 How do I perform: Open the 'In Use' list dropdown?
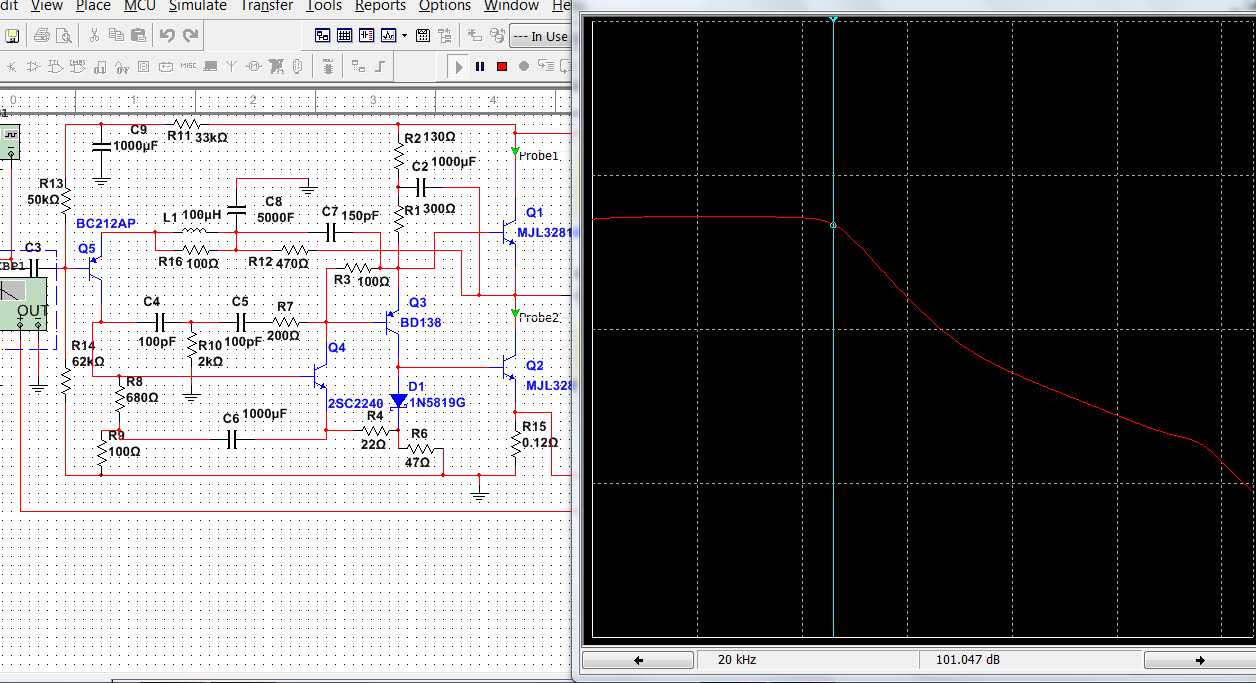[x=539, y=37]
